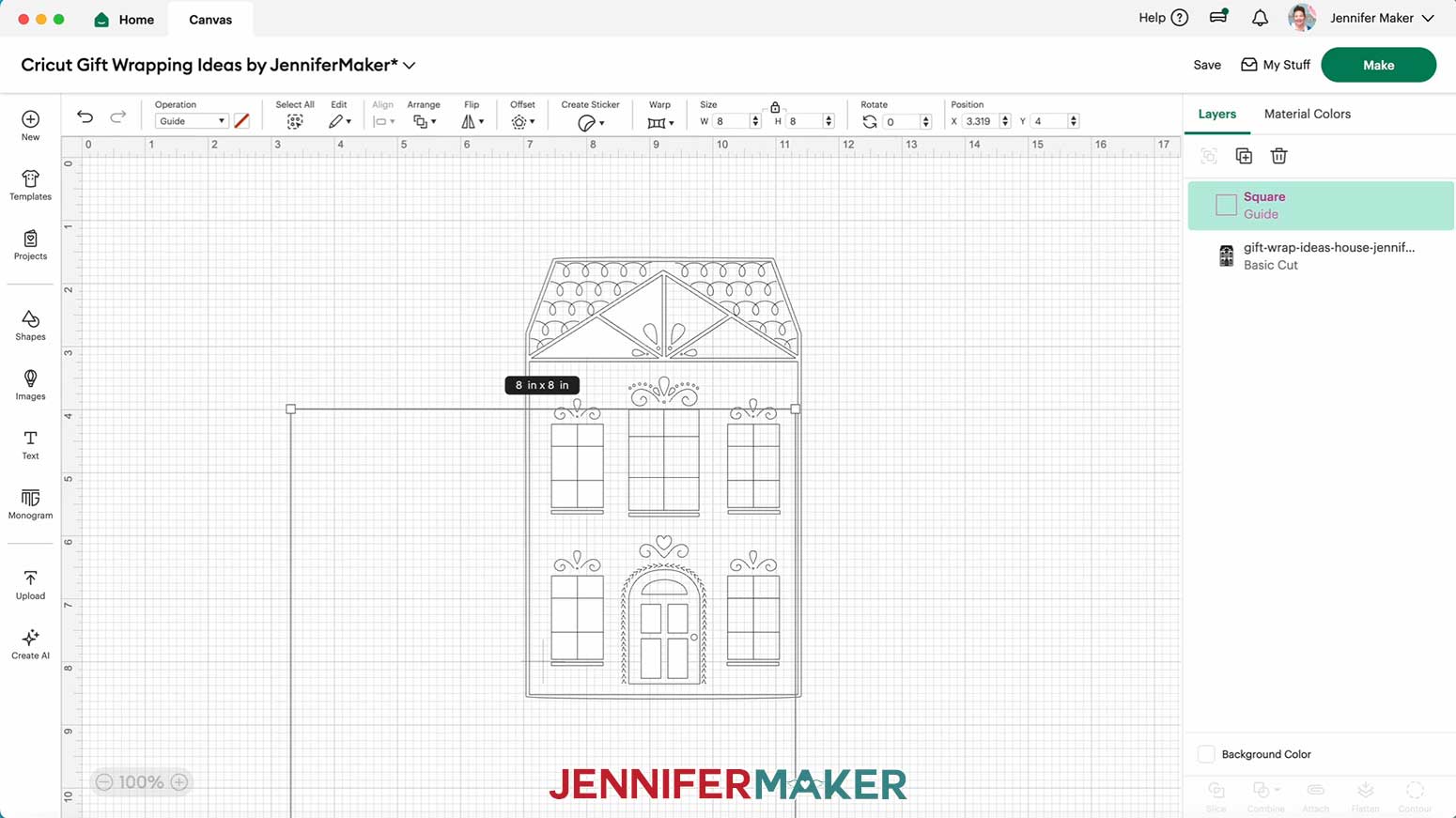Open the Warp dropdown
1456x818 pixels.
660,123
